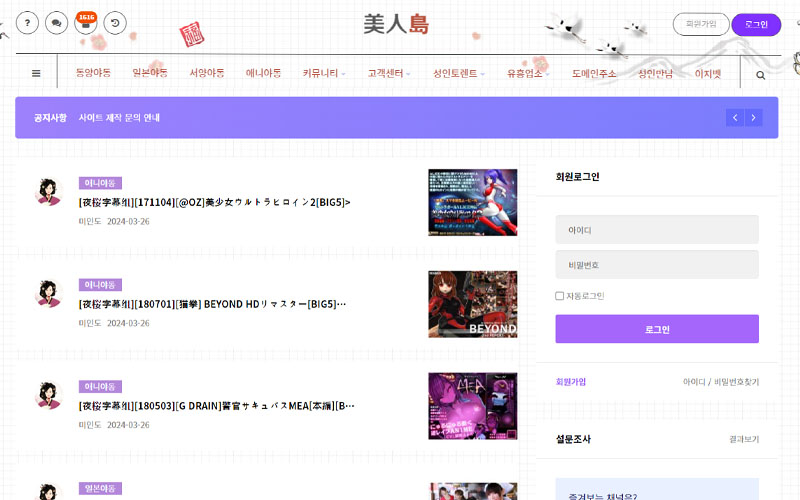Click the search magnifier icon
This screenshot has height=500, width=800.
point(760,76)
